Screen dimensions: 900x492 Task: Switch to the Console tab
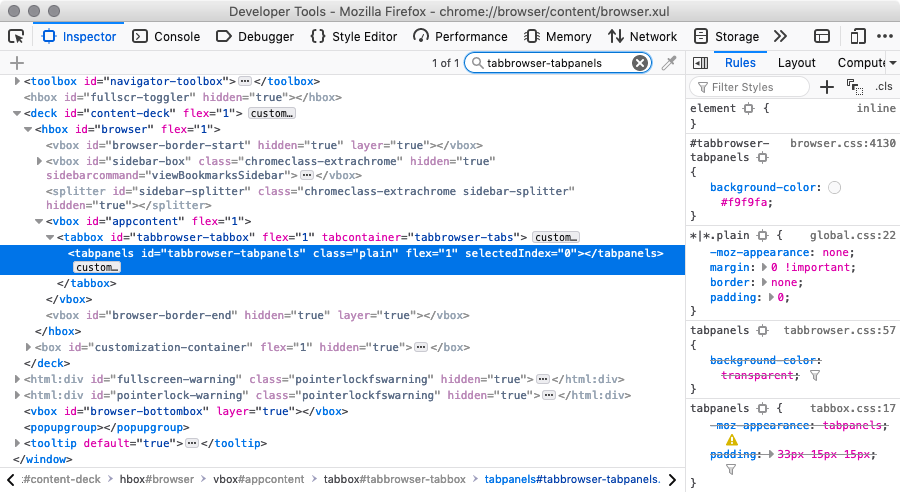[166, 37]
